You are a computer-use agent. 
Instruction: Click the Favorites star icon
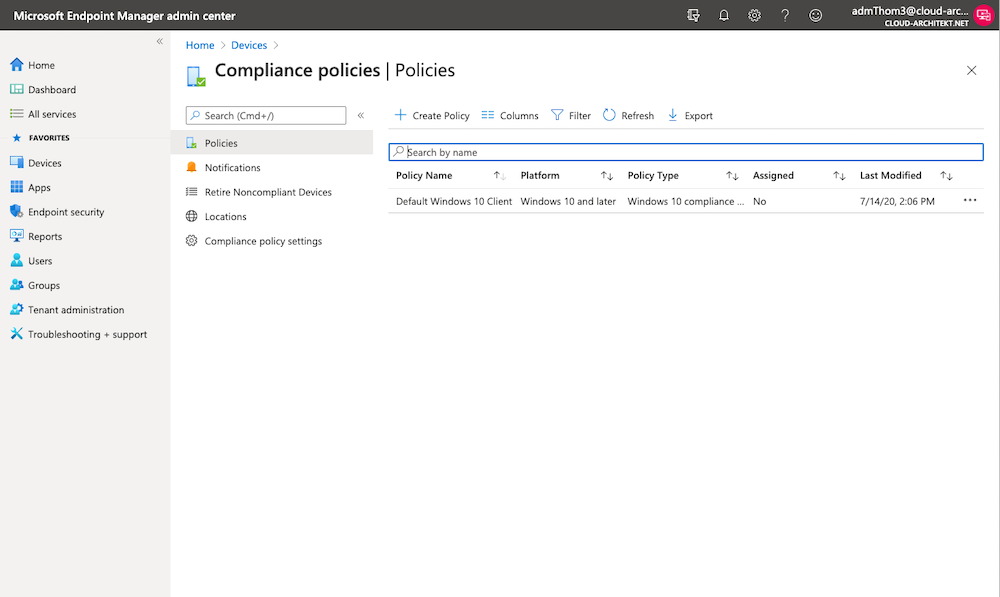click(17, 138)
